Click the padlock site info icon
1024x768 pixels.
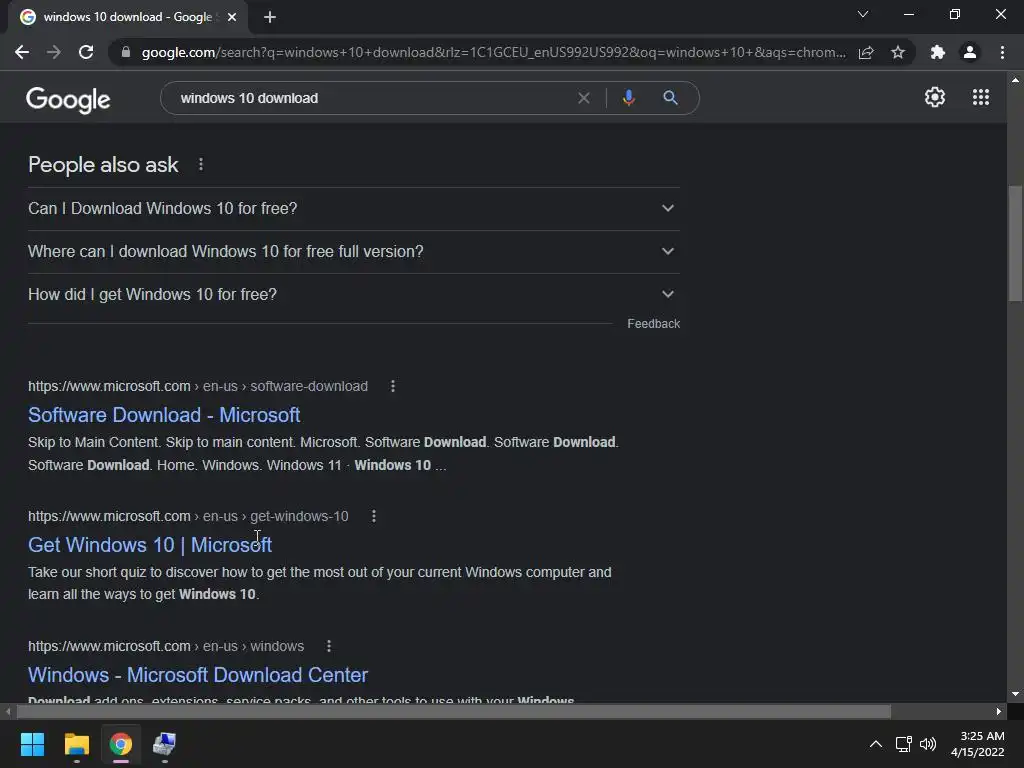125,52
